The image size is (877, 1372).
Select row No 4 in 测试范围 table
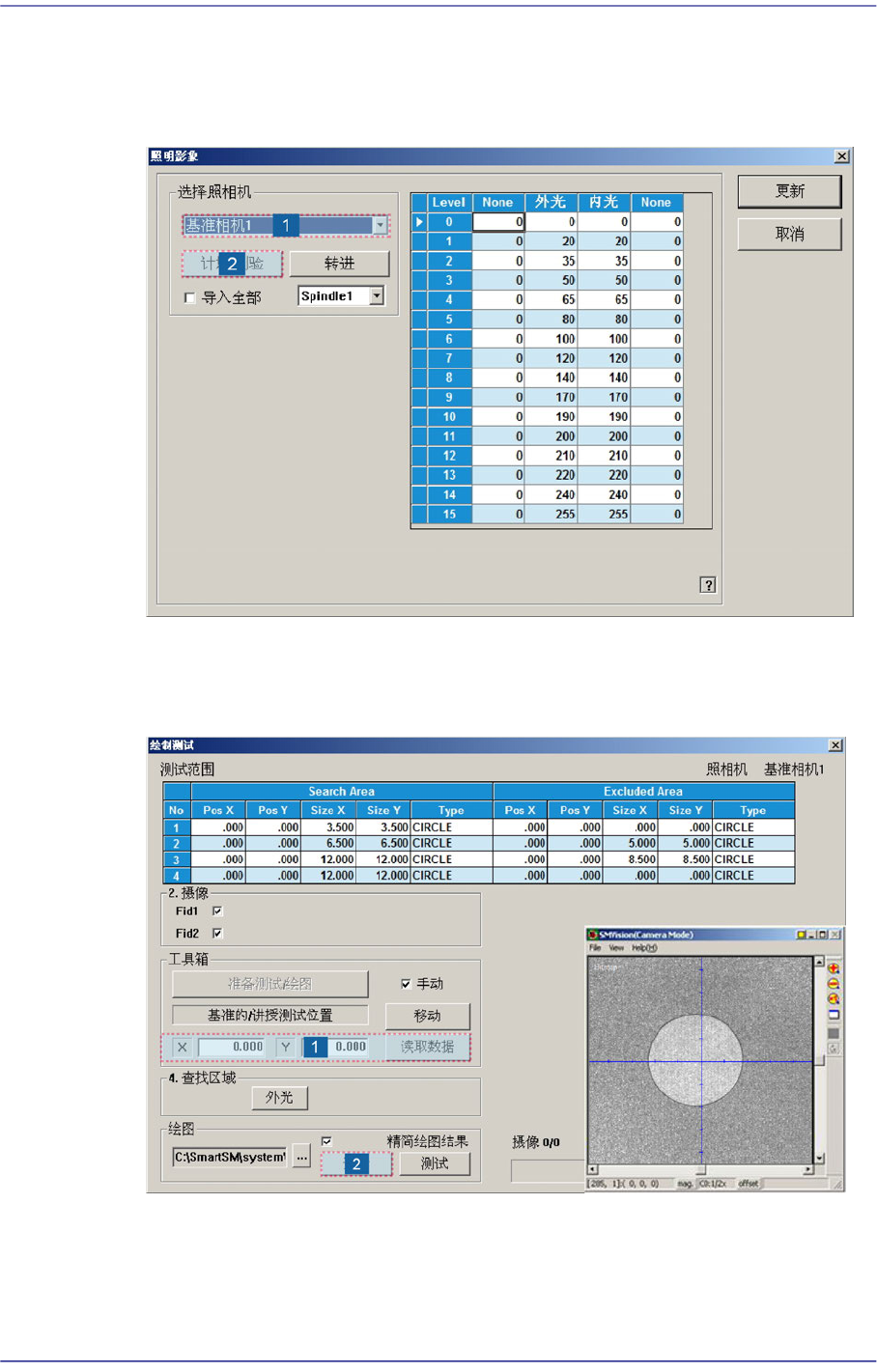176,876
